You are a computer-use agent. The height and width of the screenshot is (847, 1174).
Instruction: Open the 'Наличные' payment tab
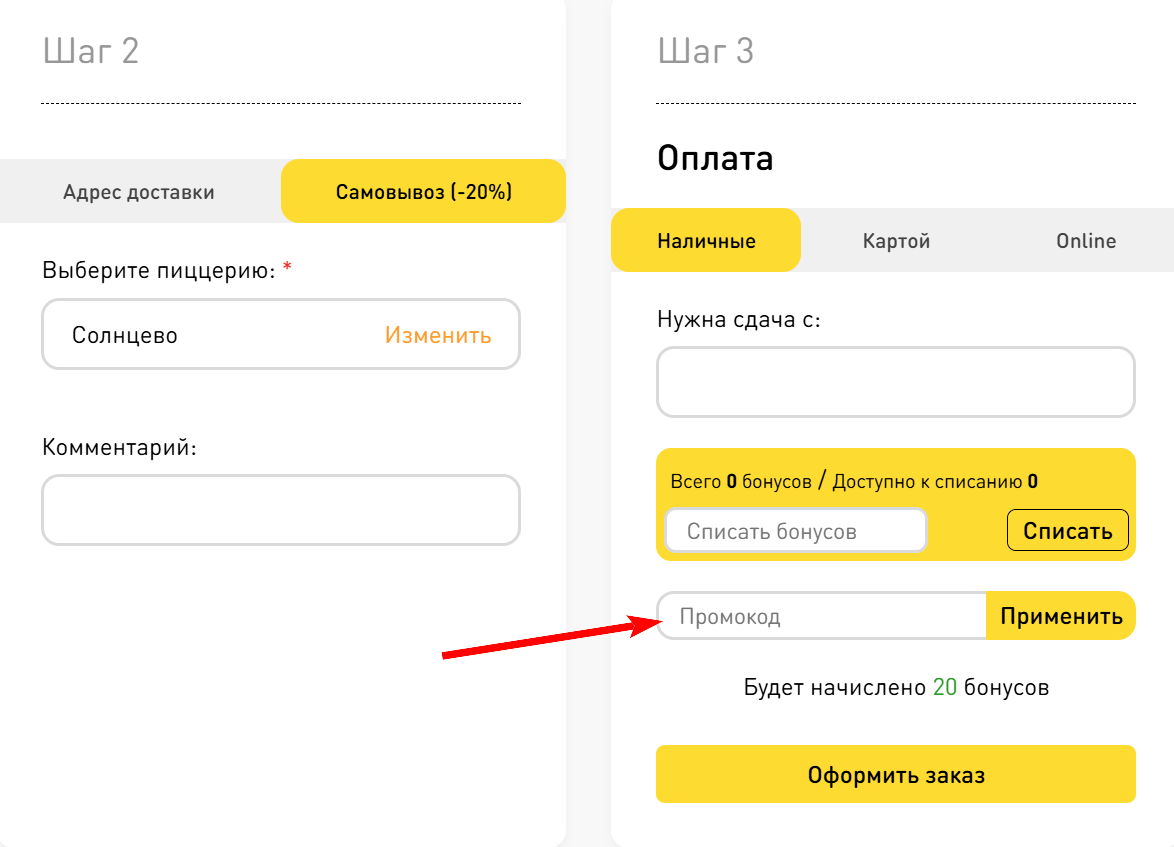[x=705, y=240]
